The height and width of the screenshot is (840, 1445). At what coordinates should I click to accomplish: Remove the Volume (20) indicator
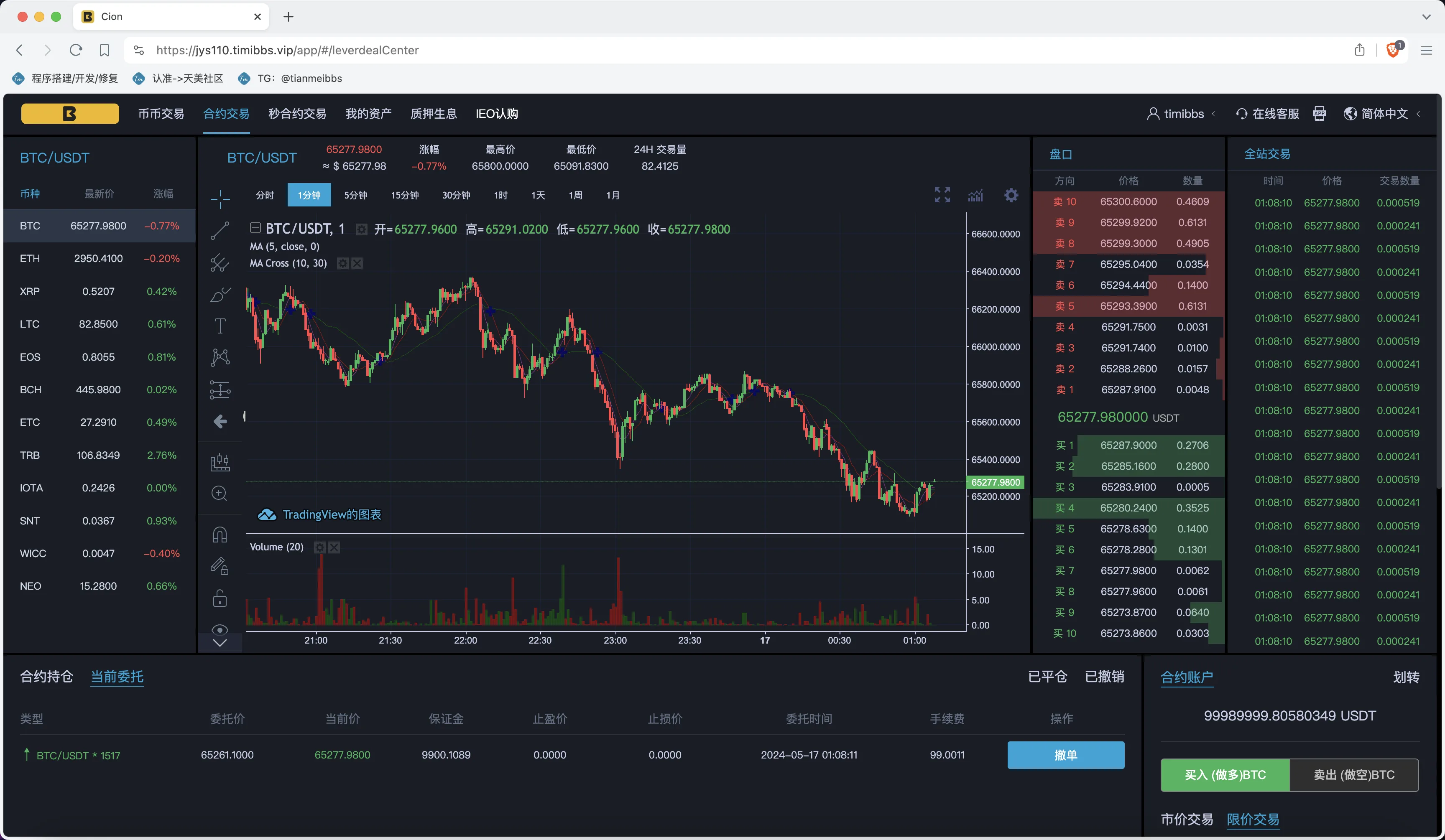coord(334,547)
